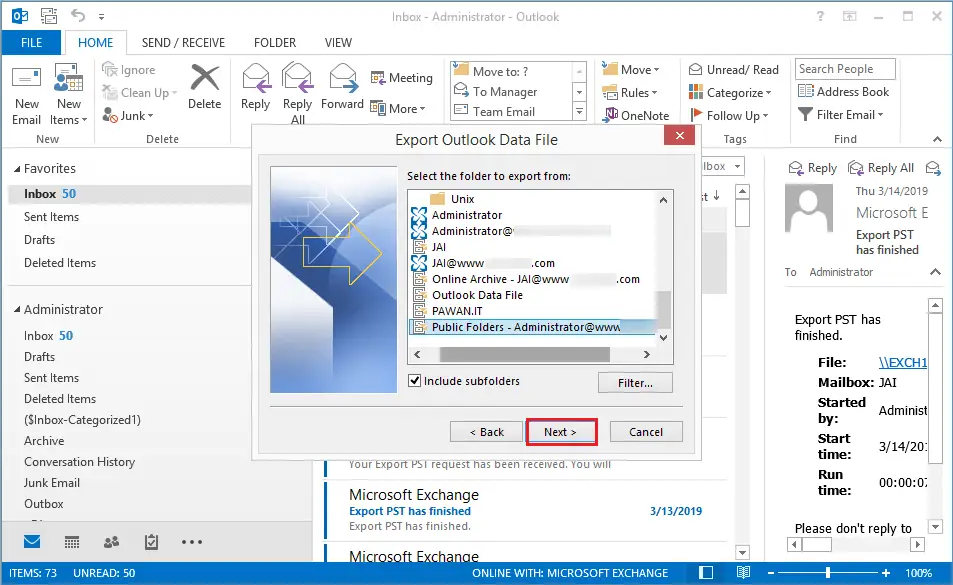The image size is (953, 585).
Task: Click the Search People field
Action: [x=845, y=69]
